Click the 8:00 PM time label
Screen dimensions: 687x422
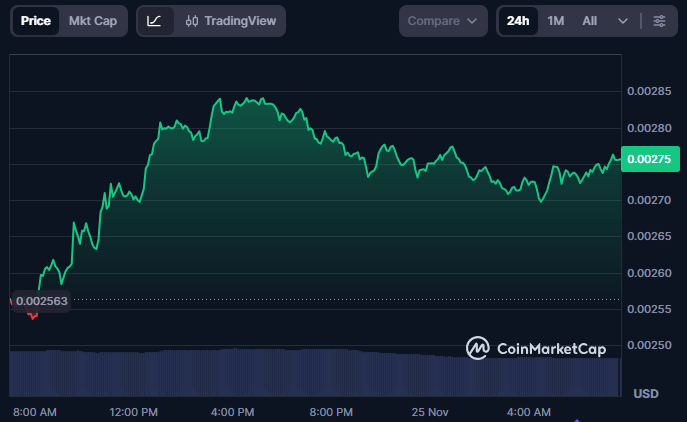coord(331,412)
